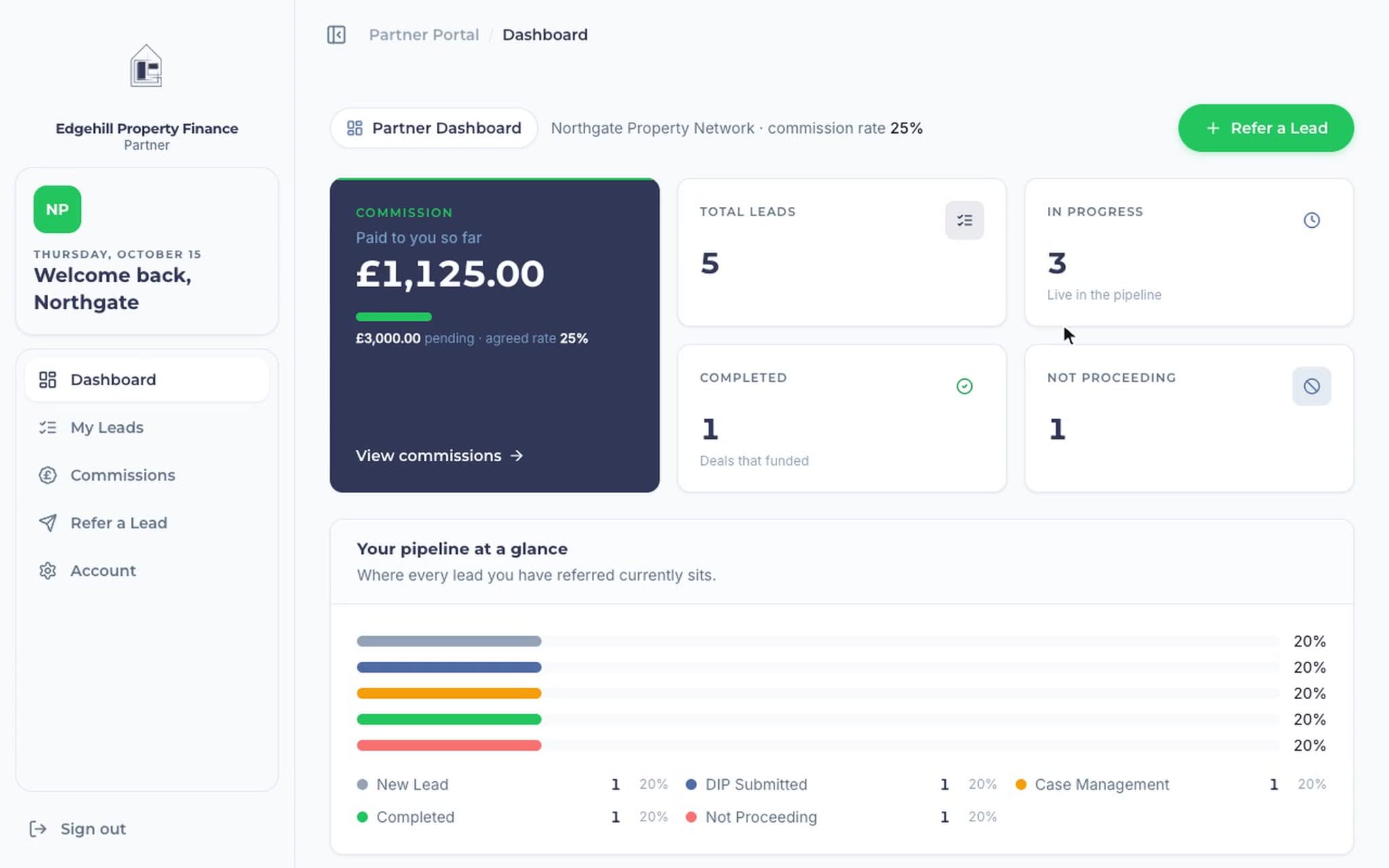This screenshot has width=1389, height=868.
Task: Click the blue DIP Submitted legend dot
Action: (691, 785)
